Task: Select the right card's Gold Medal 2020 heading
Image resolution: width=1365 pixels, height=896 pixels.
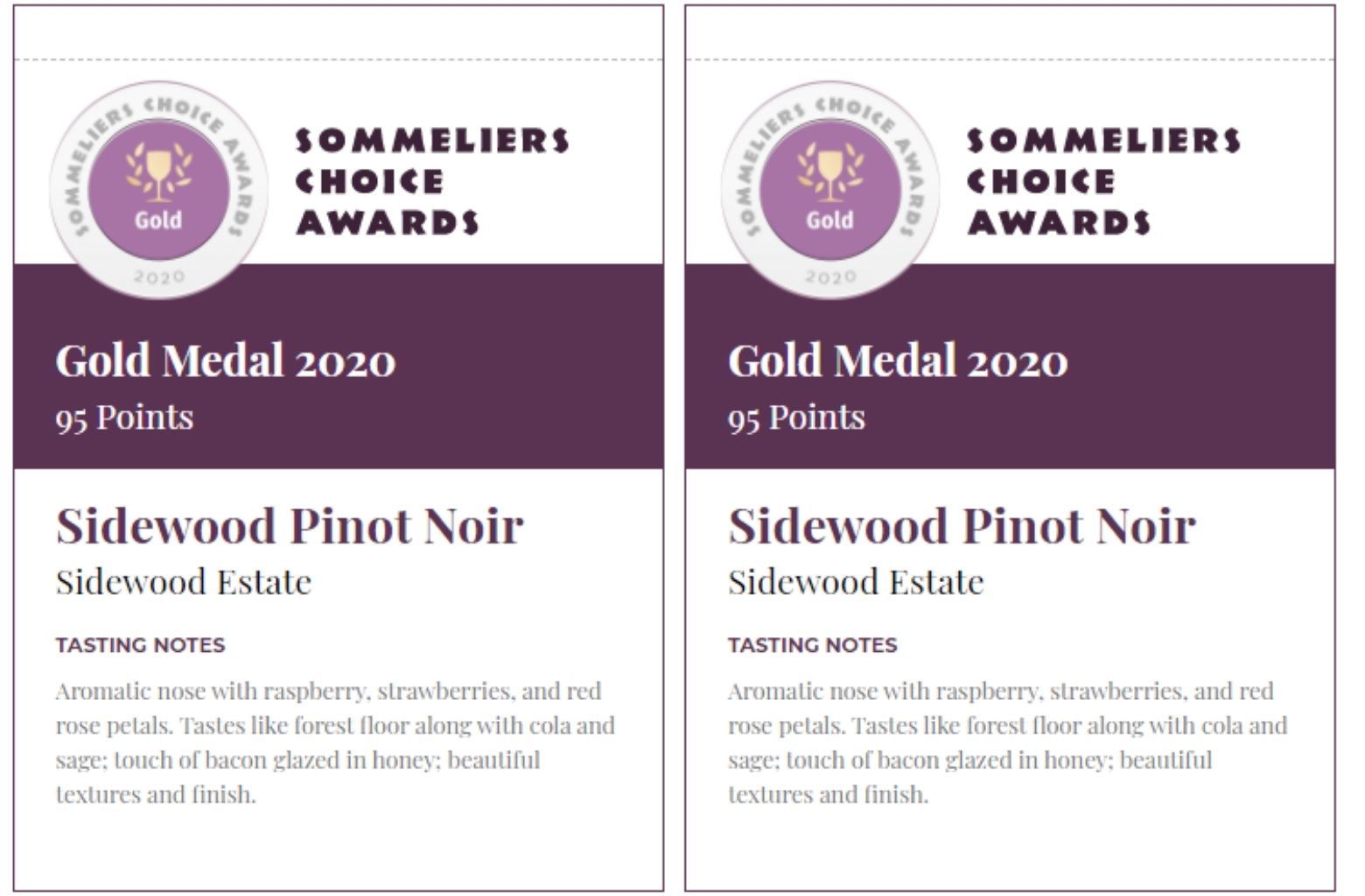Action: [x=898, y=360]
